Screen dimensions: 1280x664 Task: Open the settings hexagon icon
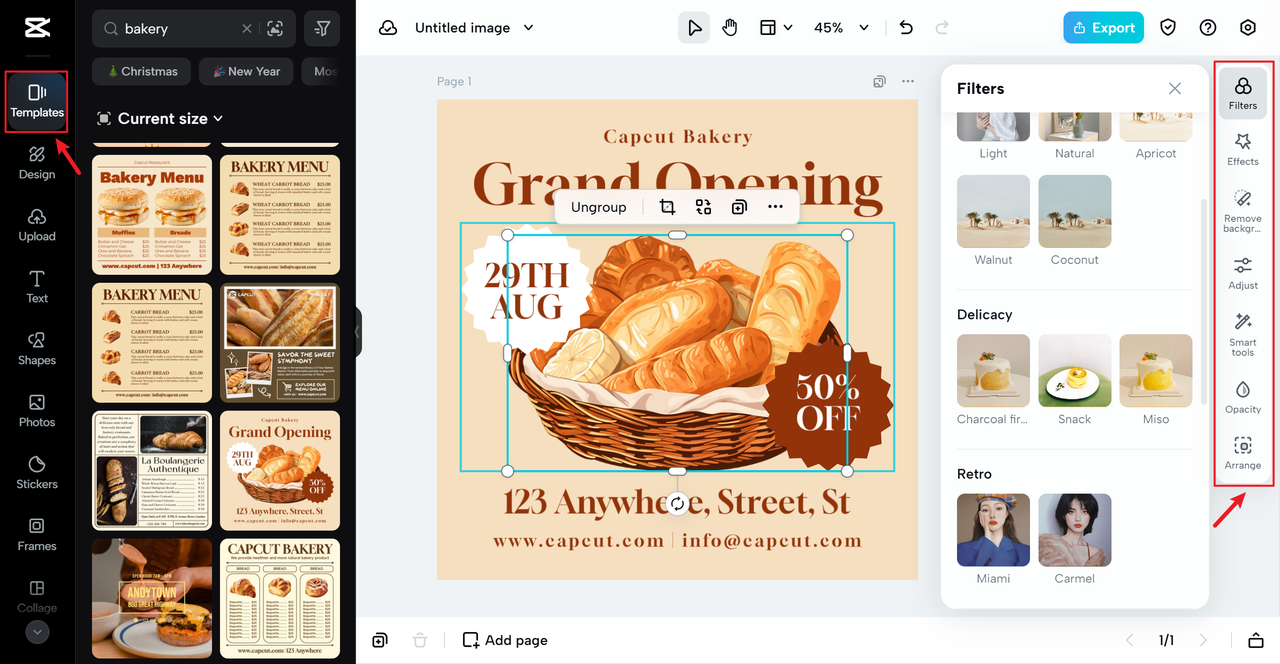point(1248,28)
